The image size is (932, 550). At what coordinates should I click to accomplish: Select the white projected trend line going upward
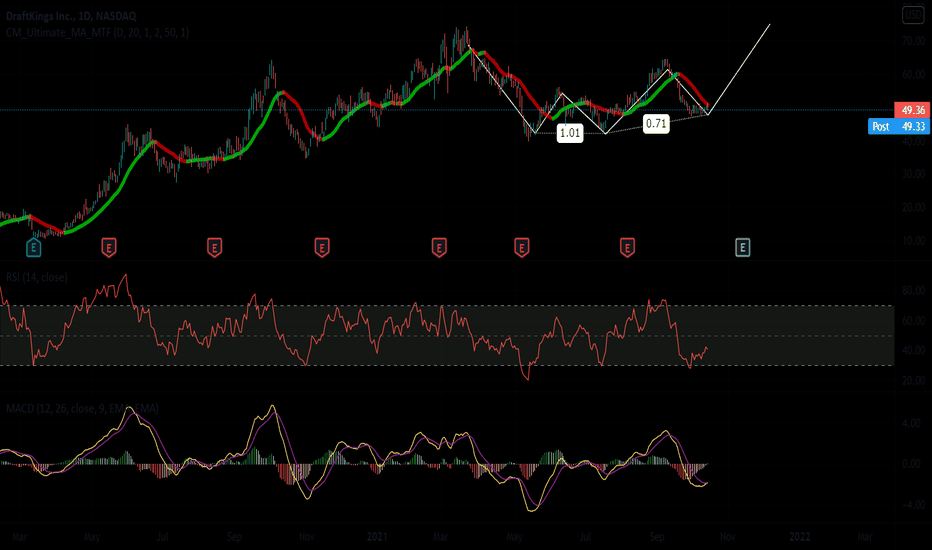[739, 69]
